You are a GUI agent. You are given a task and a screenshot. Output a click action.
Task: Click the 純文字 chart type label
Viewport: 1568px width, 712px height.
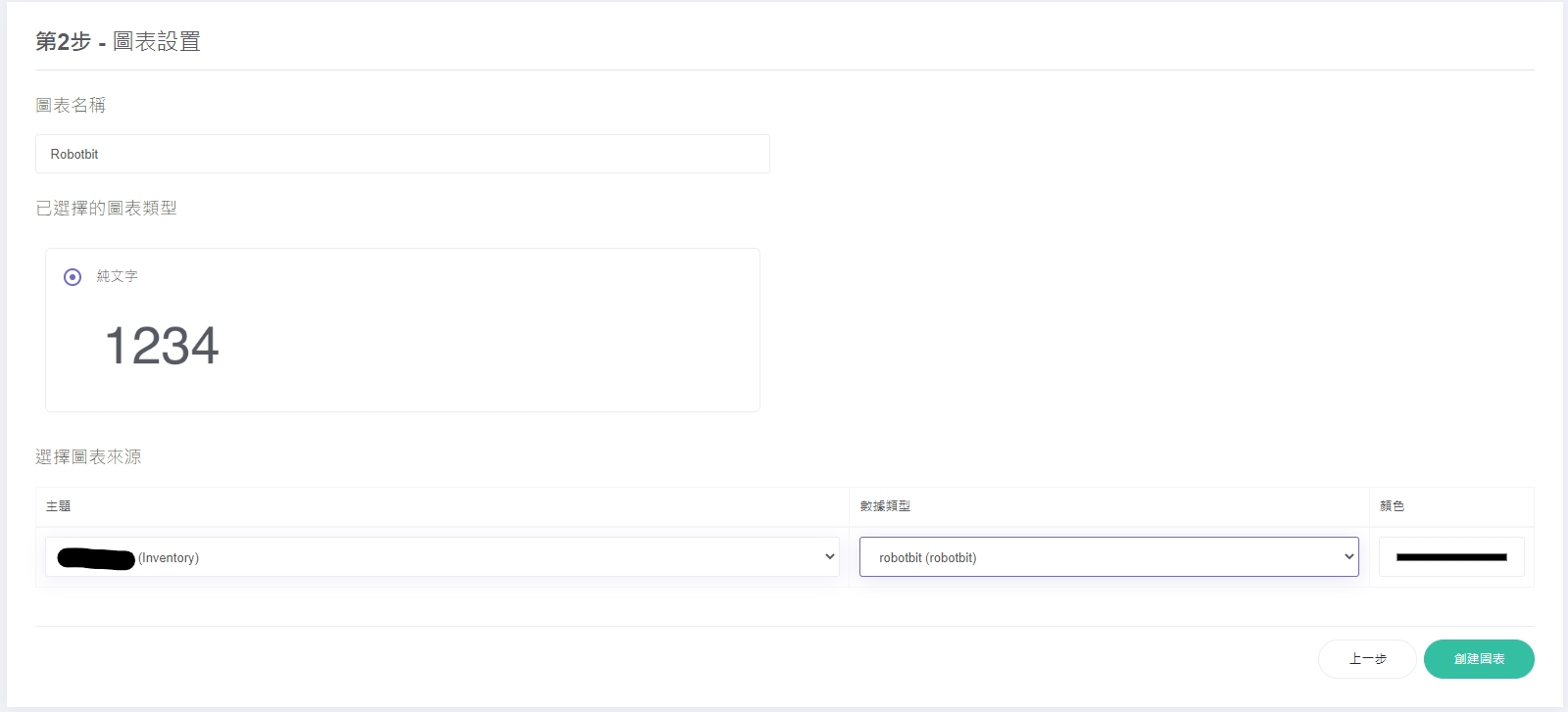pos(117,276)
